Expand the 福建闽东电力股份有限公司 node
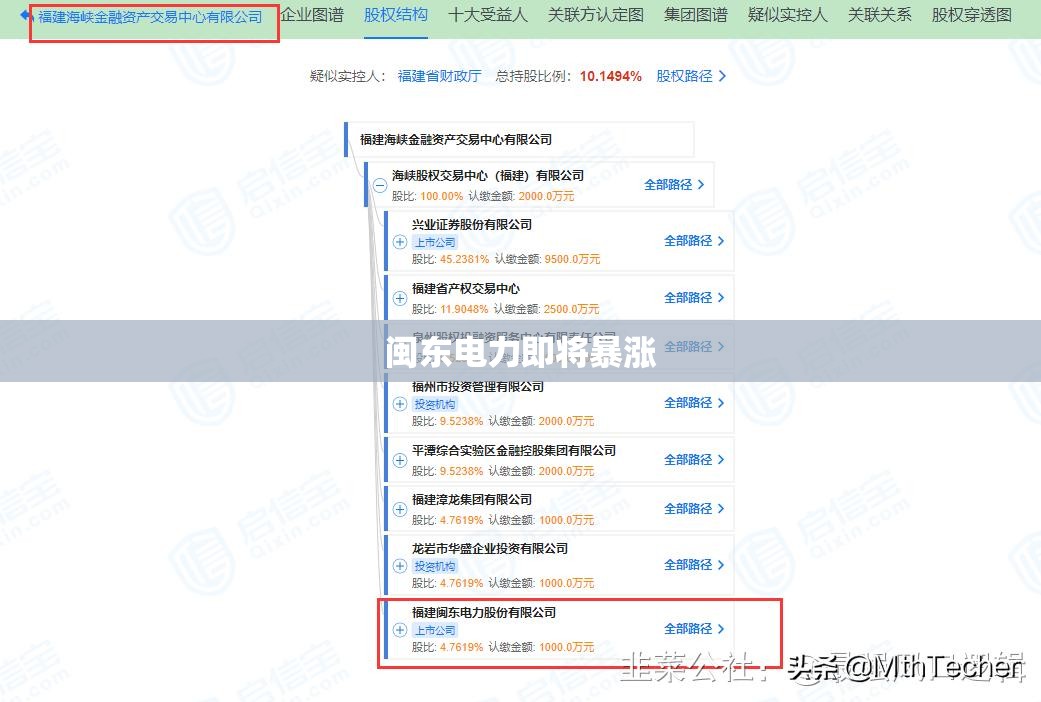Screen dimensions: 1041x702 click(400, 630)
